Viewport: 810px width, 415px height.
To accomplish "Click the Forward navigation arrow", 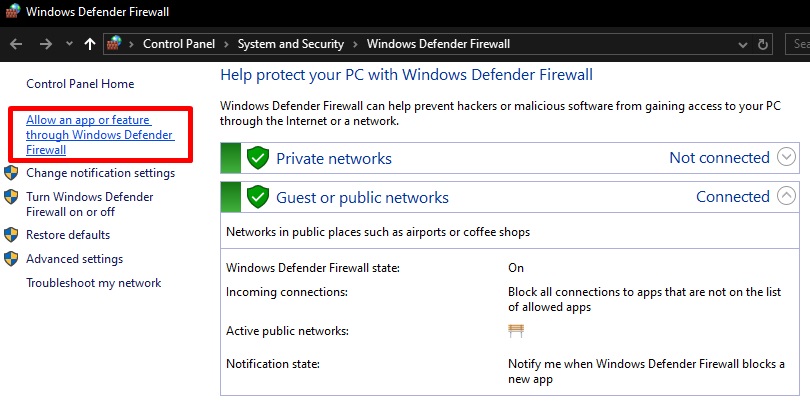I will click(45, 44).
